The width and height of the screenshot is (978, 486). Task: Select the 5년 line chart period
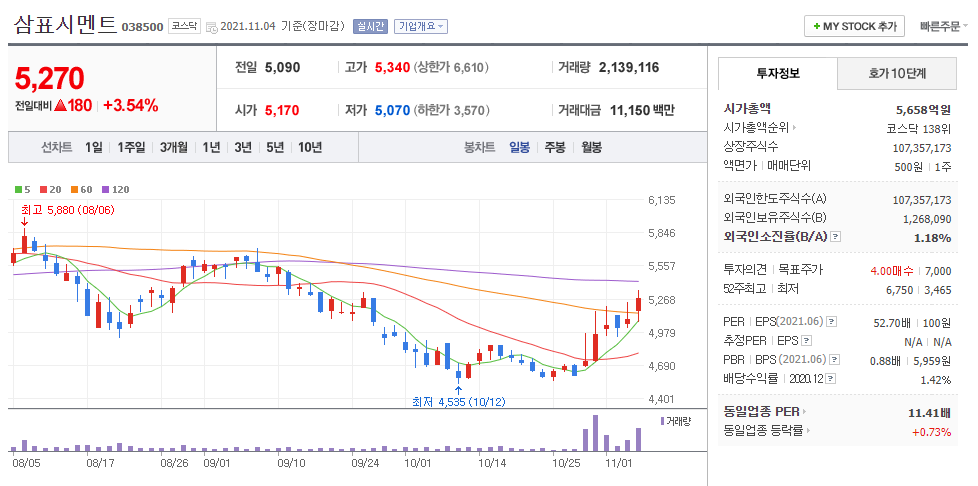pyautogui.click(x=275, y=148)
